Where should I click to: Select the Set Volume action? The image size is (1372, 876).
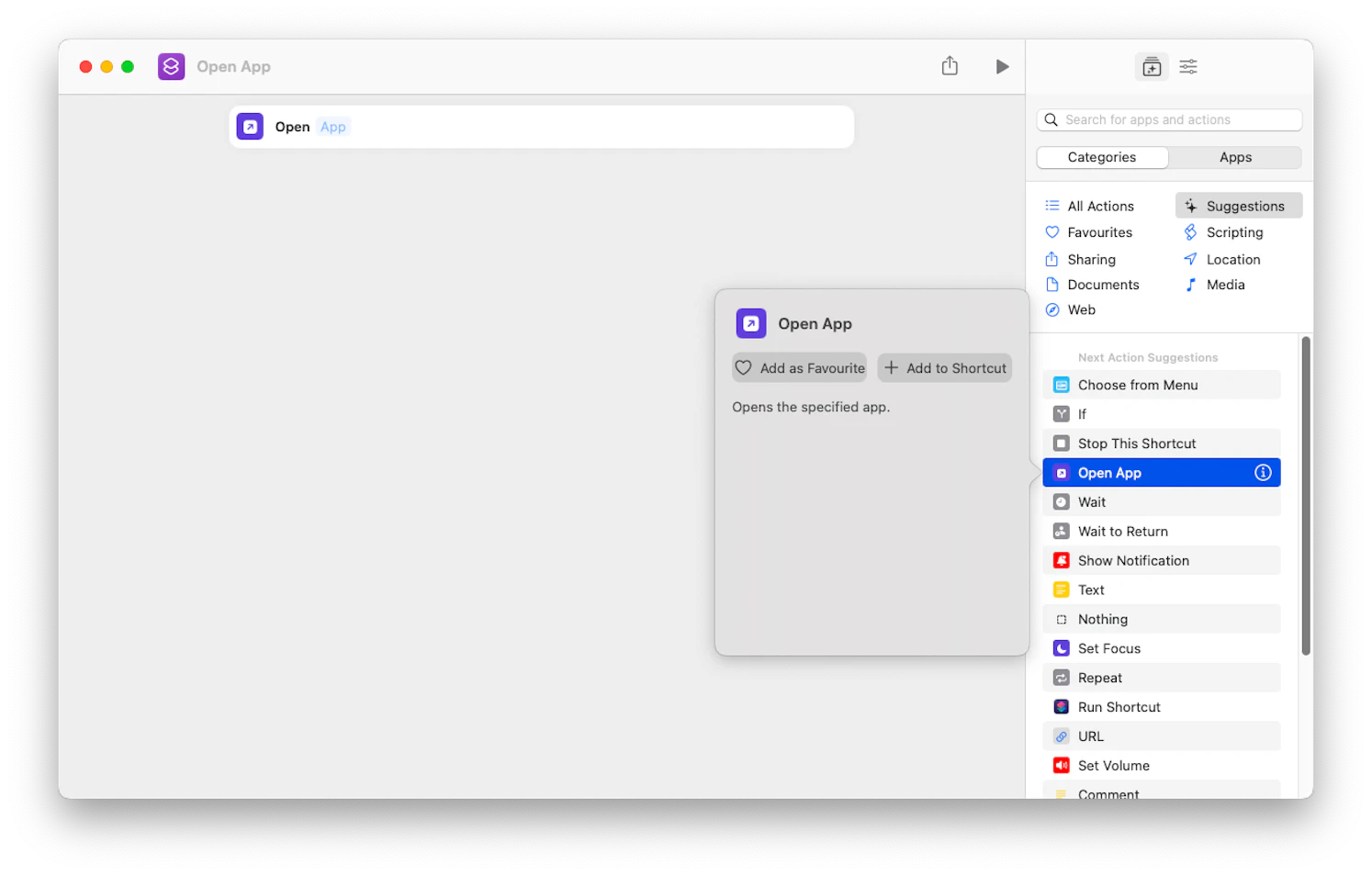[x=1162, y=765]
